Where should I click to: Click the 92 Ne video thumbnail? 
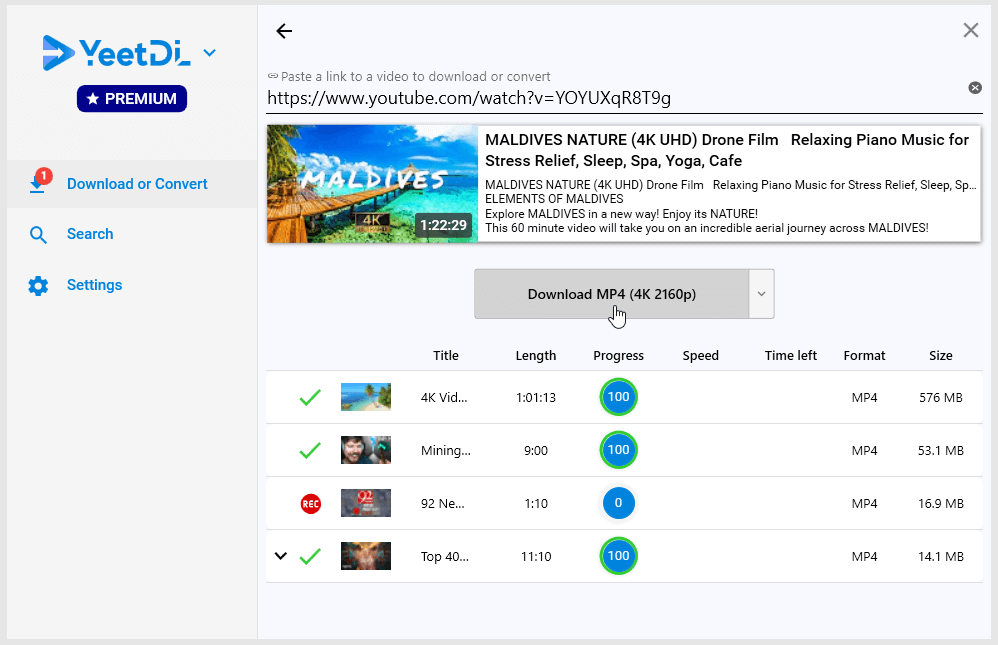pos(366,502)
